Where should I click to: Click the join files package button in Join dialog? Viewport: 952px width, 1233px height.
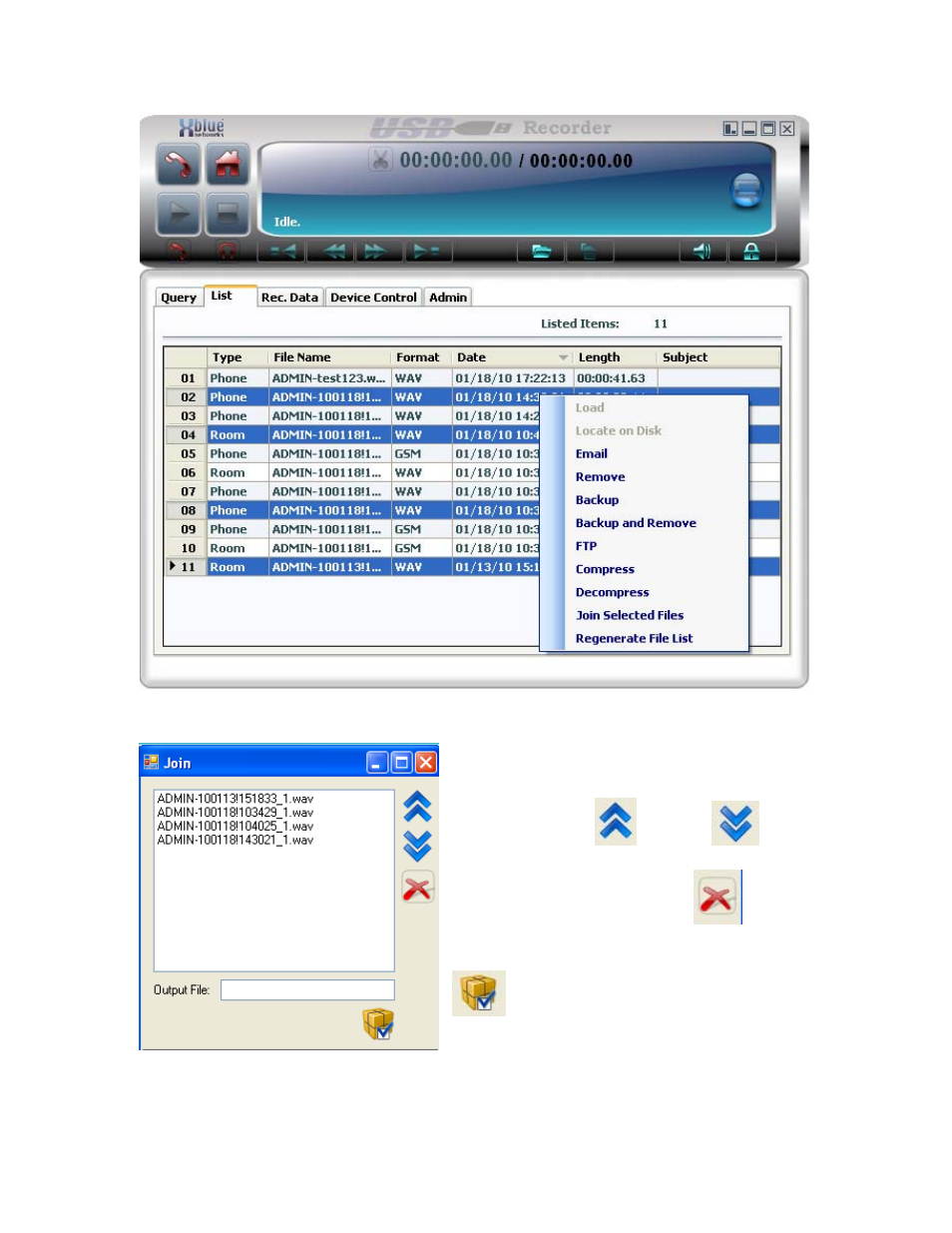pos(378,1023)
